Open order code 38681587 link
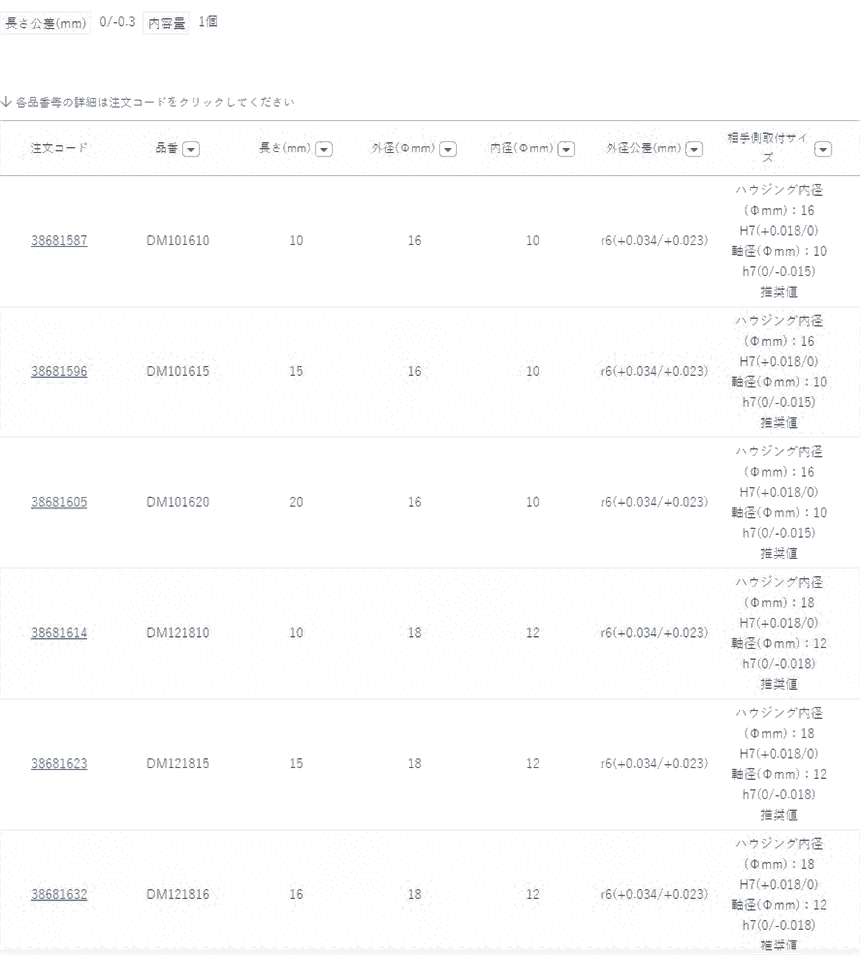860x955 pixels. coord(59,241)
